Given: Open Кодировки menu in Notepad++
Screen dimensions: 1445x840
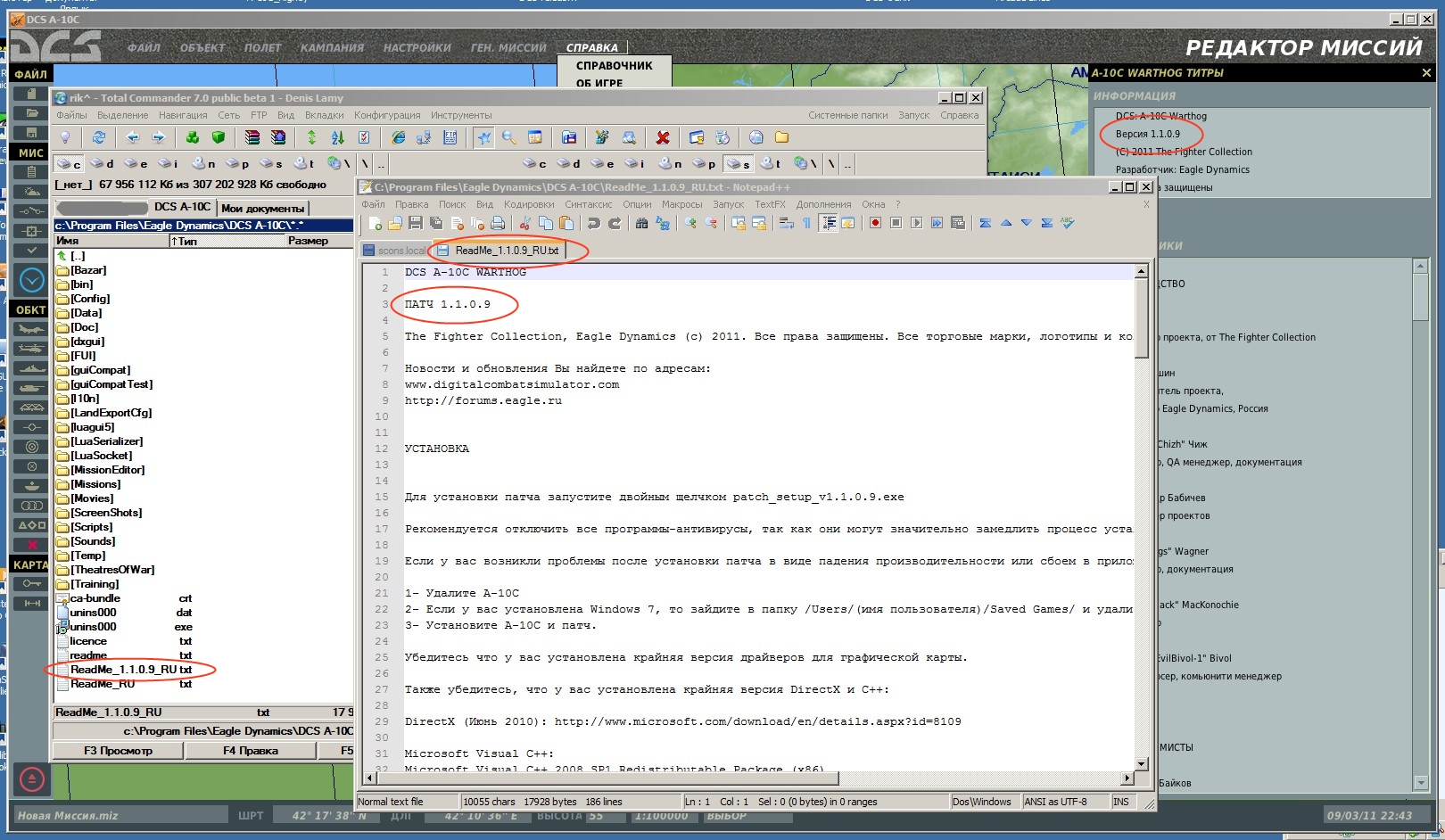Looking at the screenshot, I should 528,204.
